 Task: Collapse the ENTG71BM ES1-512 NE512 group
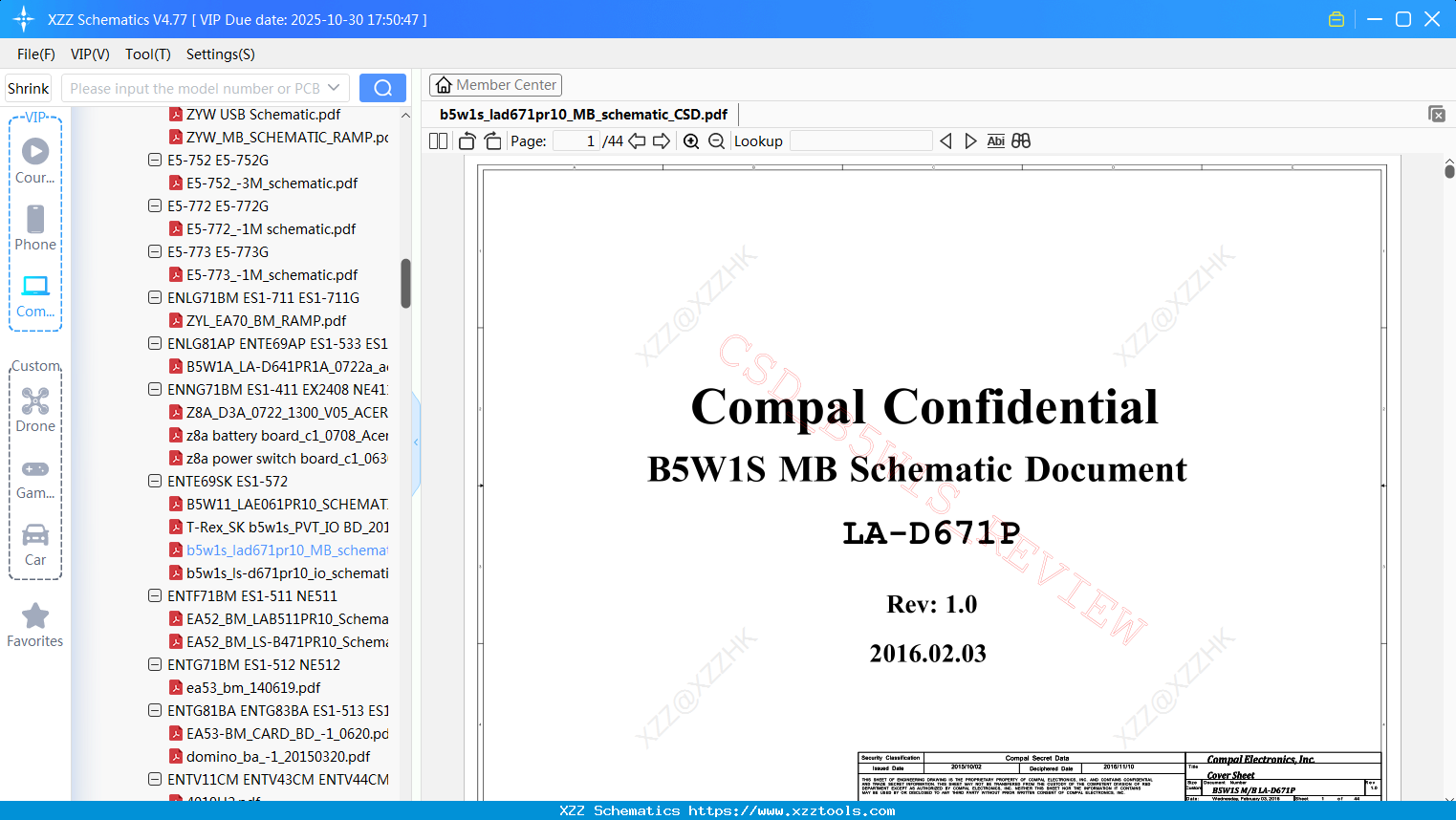point(155,664)
